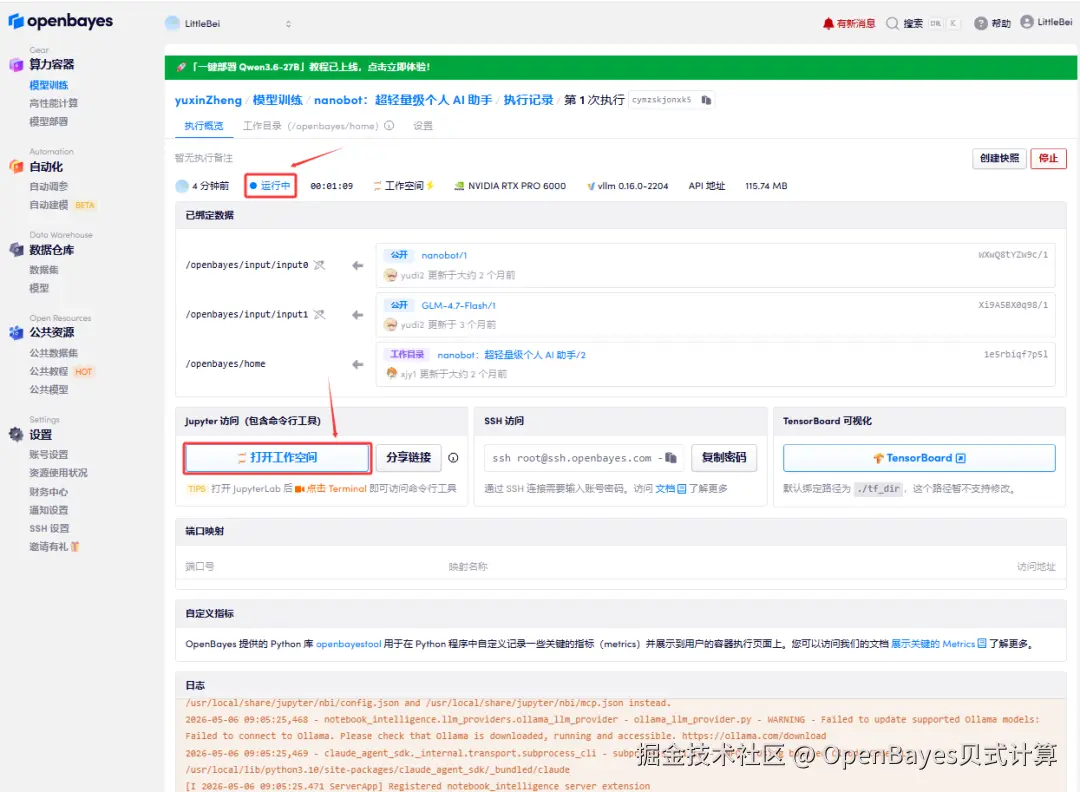This screenshot has height=792, width=1080.
Task: Open 财务中心 in the sidebar
Action: 49,492
